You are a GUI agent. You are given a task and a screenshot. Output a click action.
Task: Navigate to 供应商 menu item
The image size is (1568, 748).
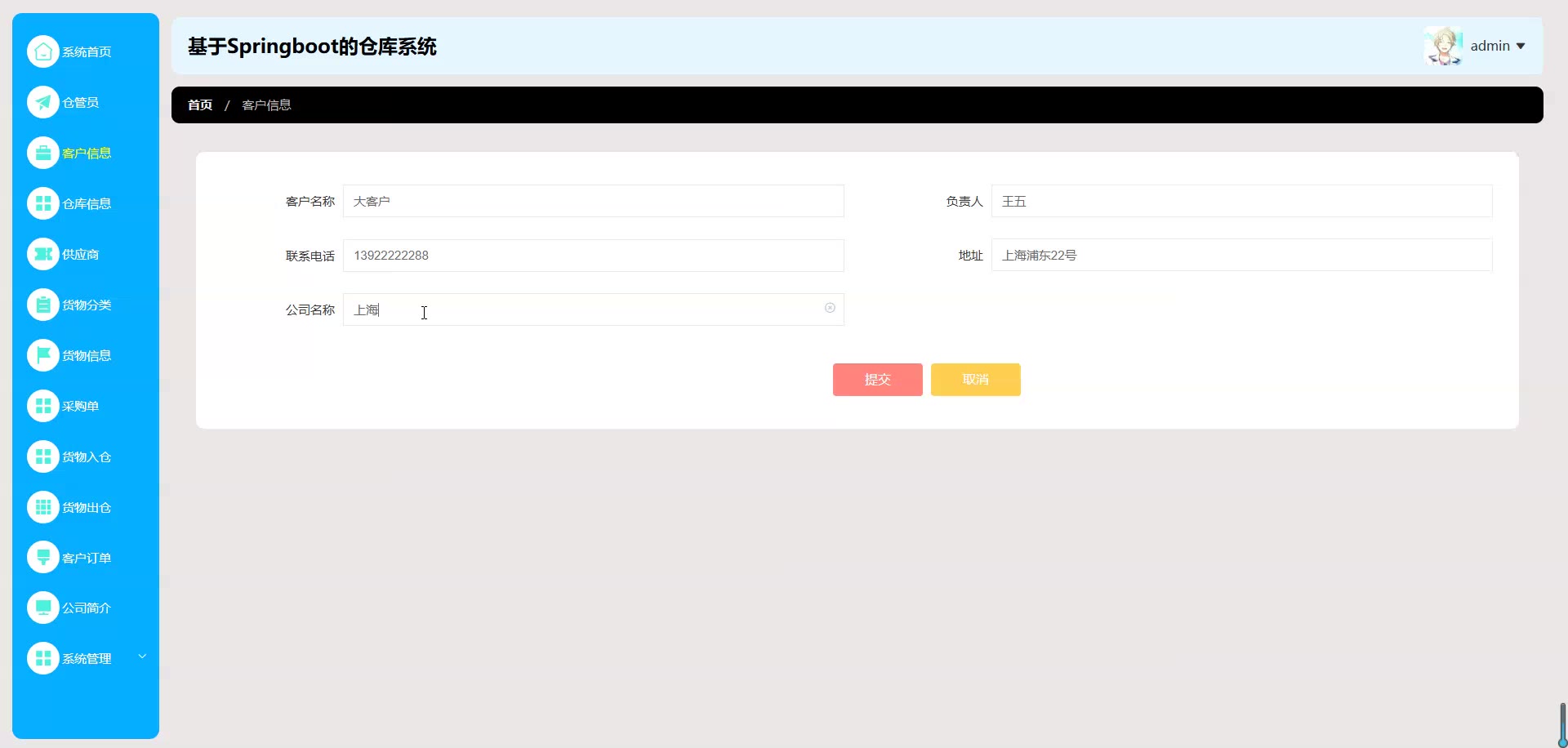(81, 254)
